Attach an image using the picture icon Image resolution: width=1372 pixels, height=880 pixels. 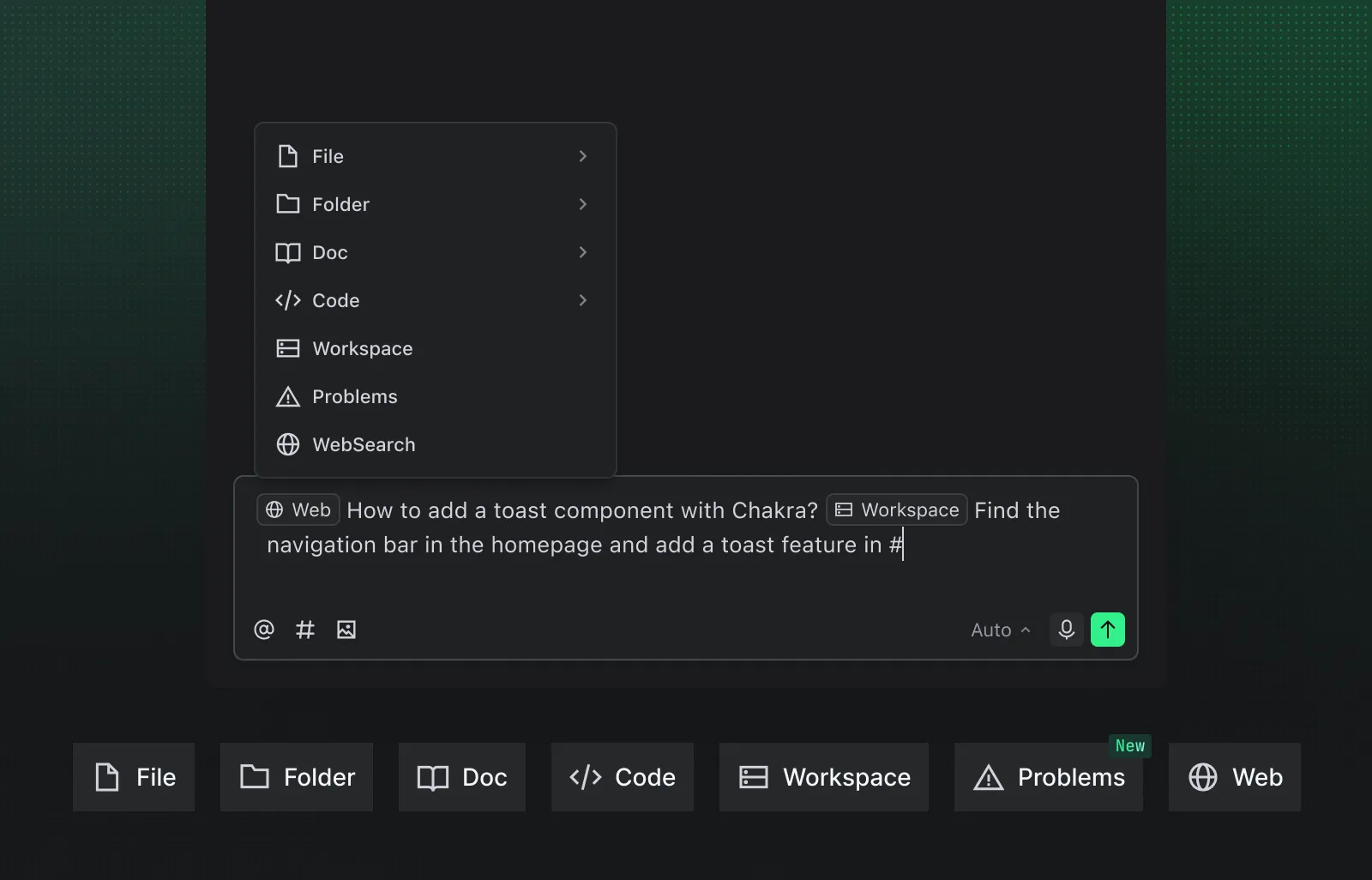346,630
